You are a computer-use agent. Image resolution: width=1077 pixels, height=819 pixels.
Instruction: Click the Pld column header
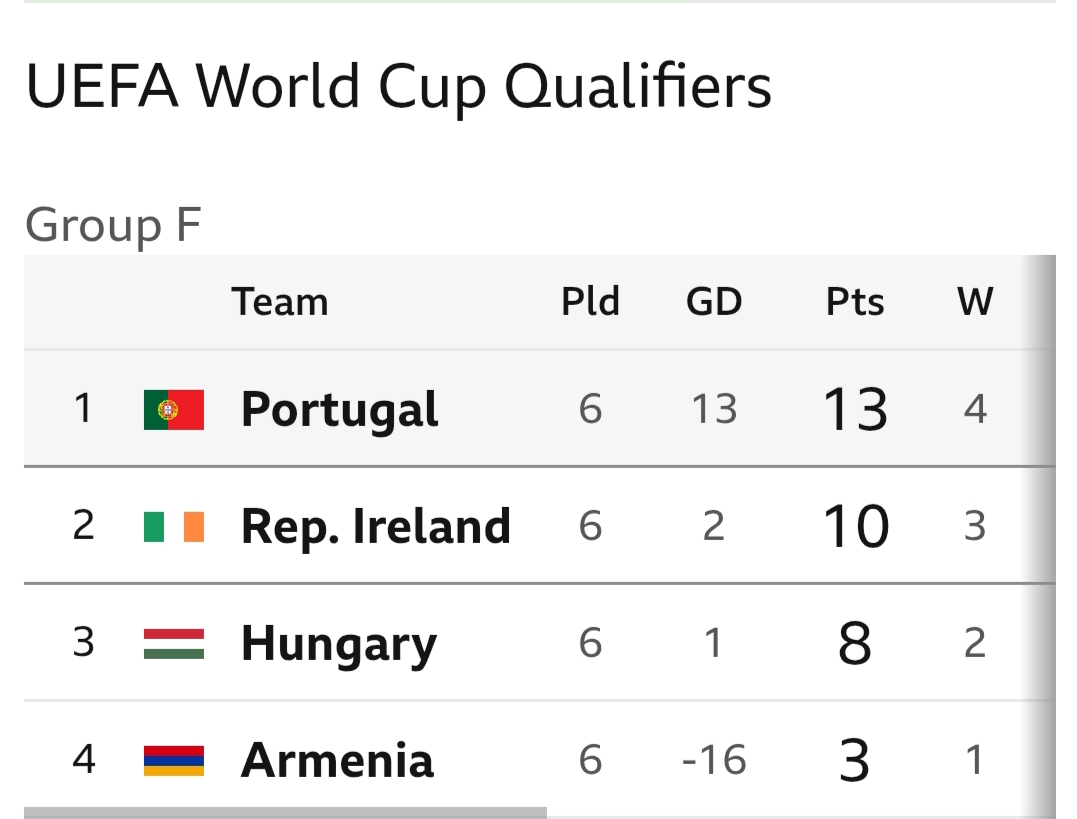click(590, 302)
